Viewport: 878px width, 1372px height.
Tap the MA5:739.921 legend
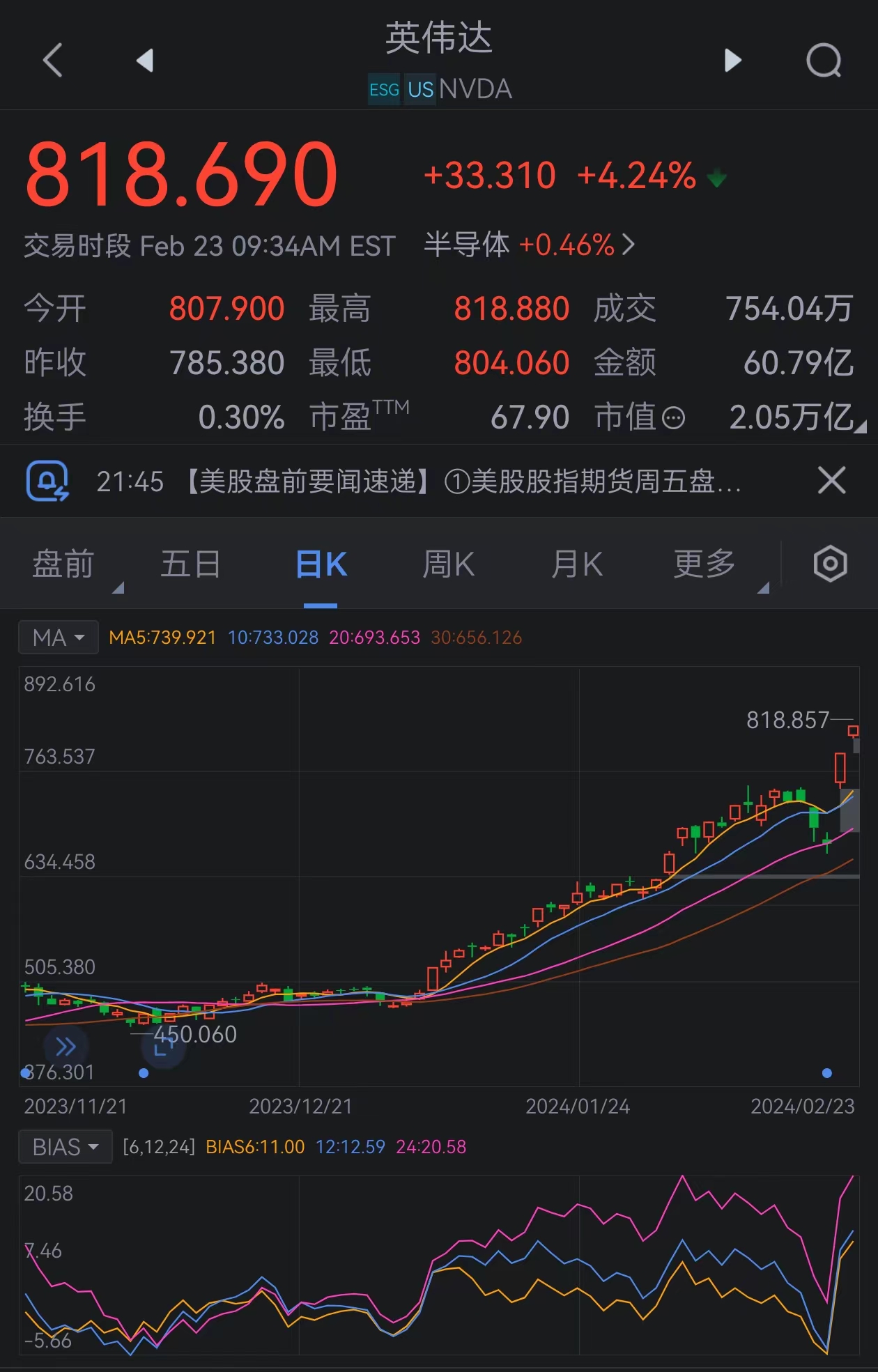tap(162, 638)
